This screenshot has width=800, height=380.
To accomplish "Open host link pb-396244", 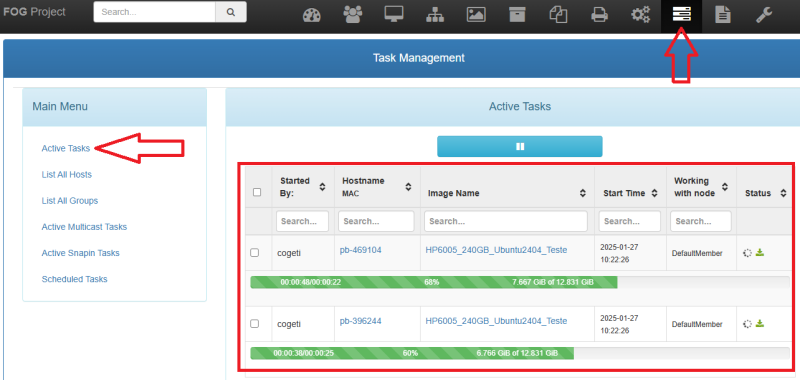I will click(x=361, y=321).
